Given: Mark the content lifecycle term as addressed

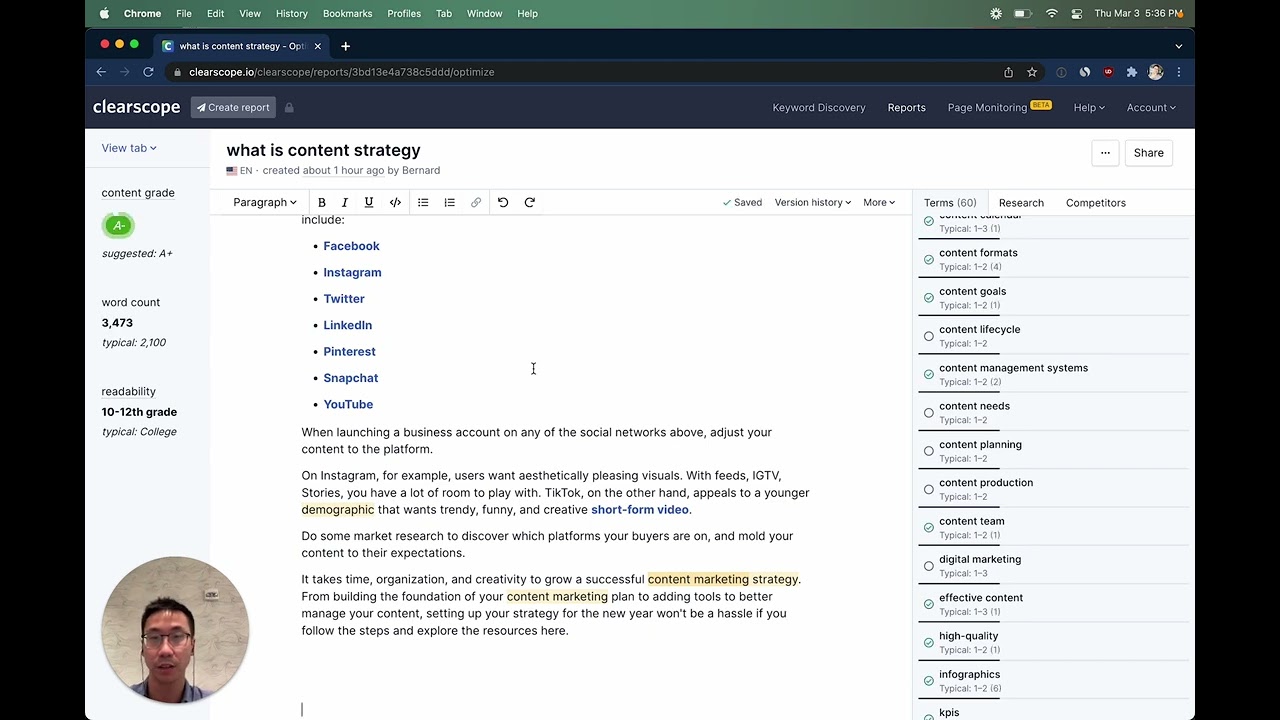Looking at the screenshot, I should tap(928, 335).
